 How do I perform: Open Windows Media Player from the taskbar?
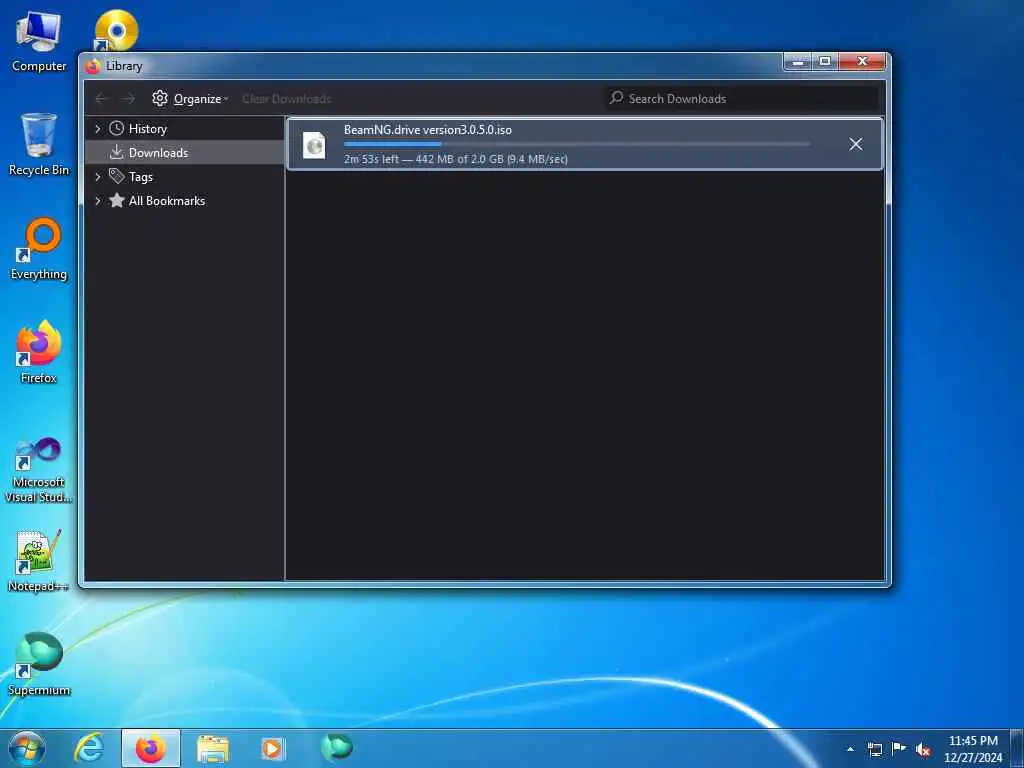[272, 748]
